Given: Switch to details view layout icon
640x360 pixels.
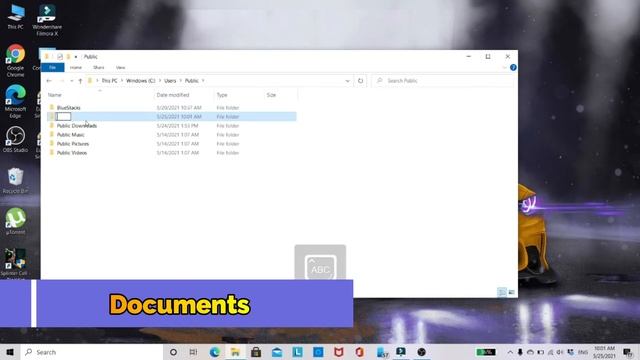Looking at the screenshot, I should coord(502,292).
